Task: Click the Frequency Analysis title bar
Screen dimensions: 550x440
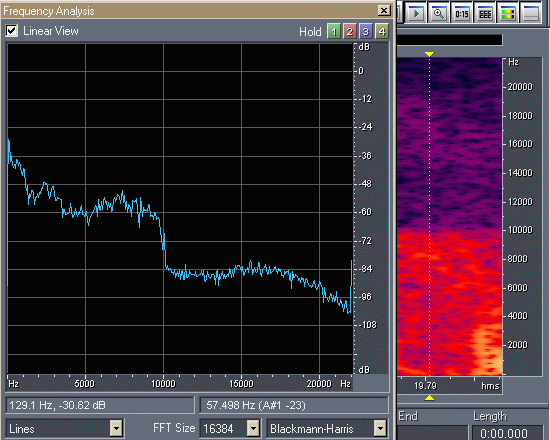Action: coord(189,11)
